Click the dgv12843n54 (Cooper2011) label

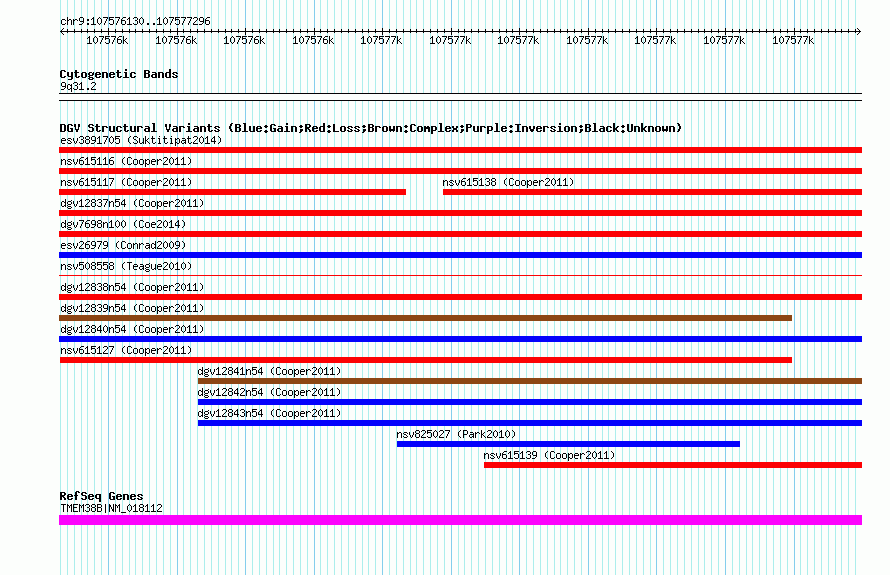[269, 413]
